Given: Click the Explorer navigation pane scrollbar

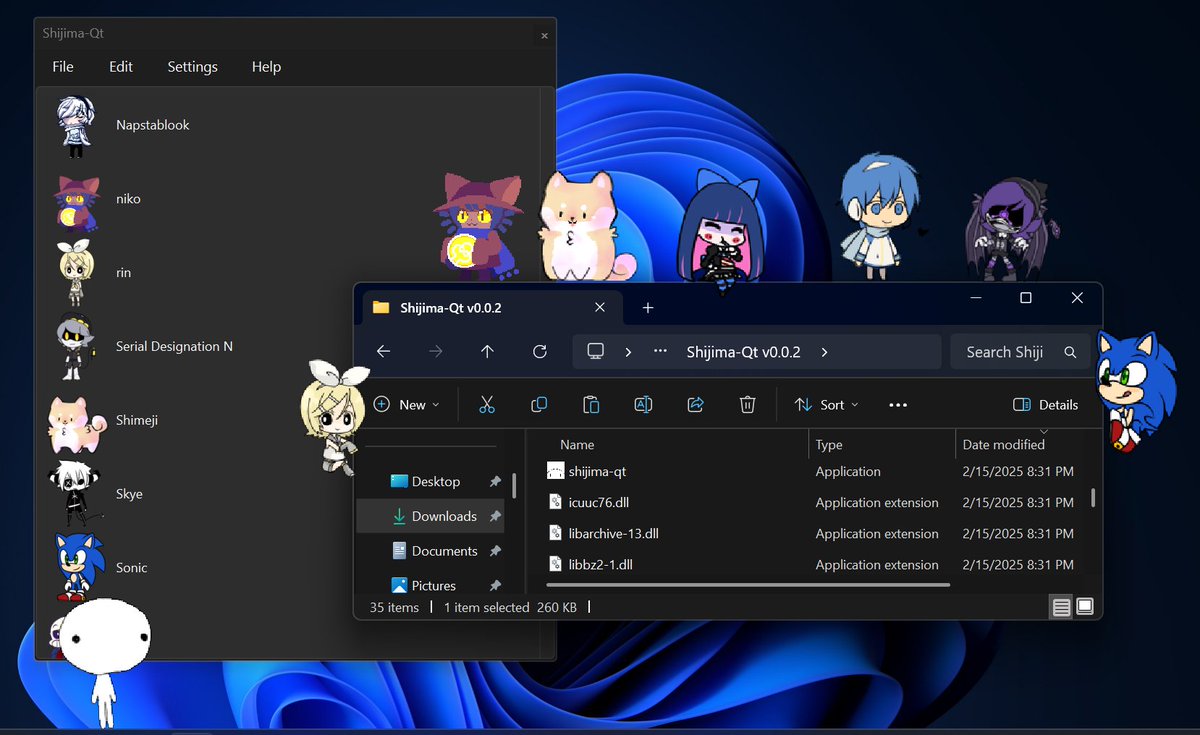Looking at the screenshot, I should coord(514,486).
